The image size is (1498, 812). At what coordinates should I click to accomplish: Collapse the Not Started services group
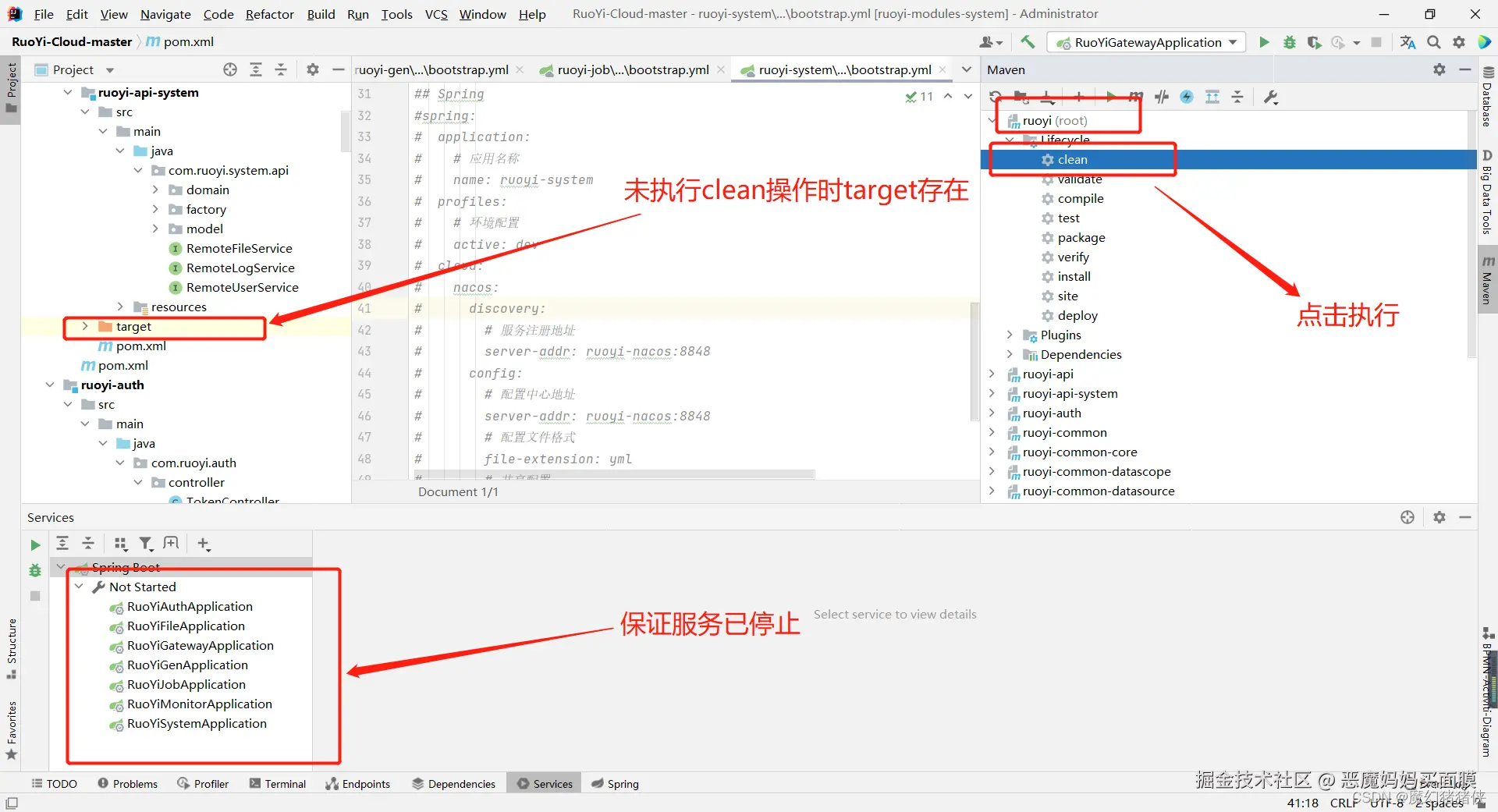click(79, 587)
